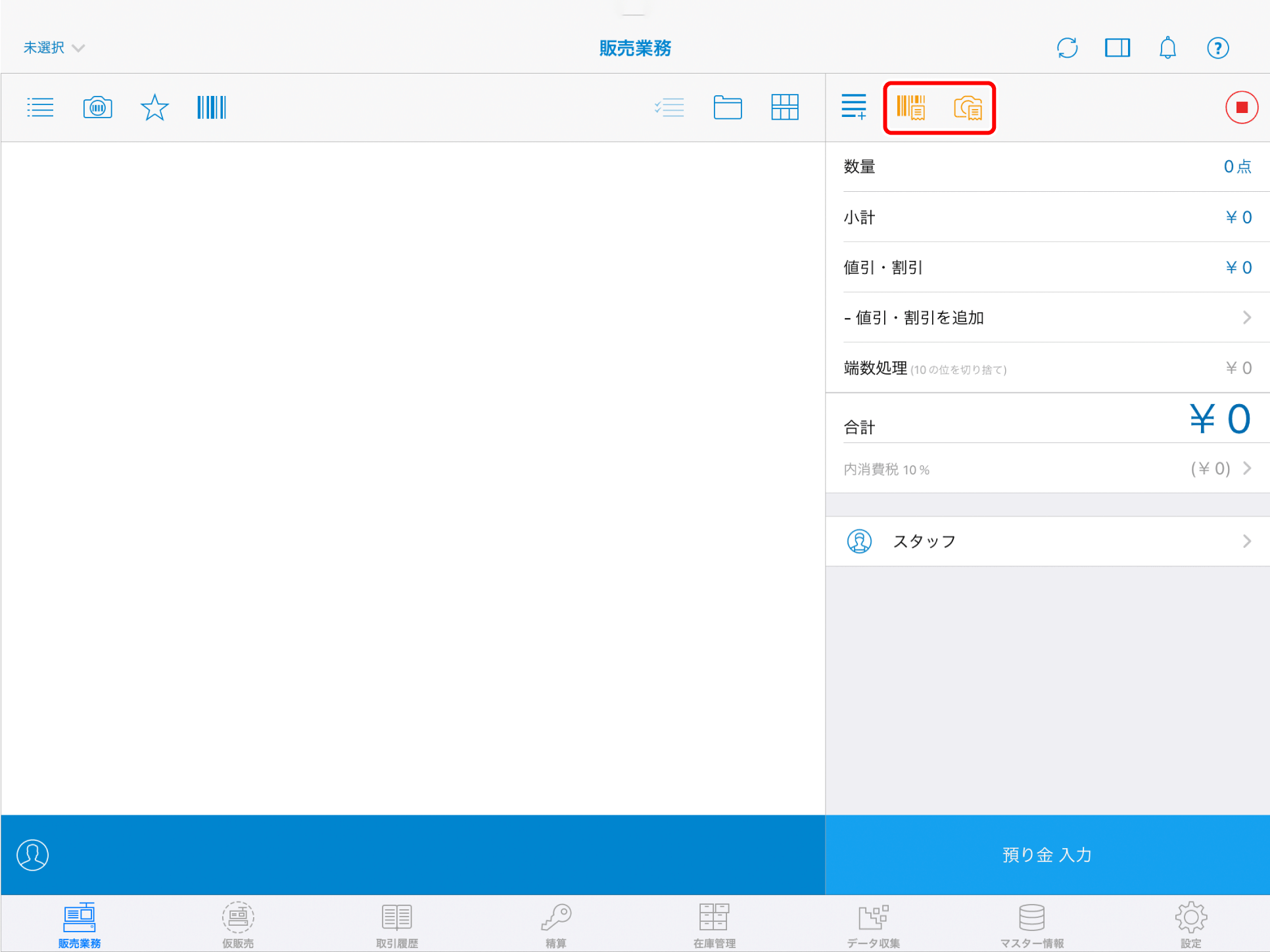Screen dimensions: 1270x952
Task: Switch to grid layout icon
Action: (x=784, y=107)
